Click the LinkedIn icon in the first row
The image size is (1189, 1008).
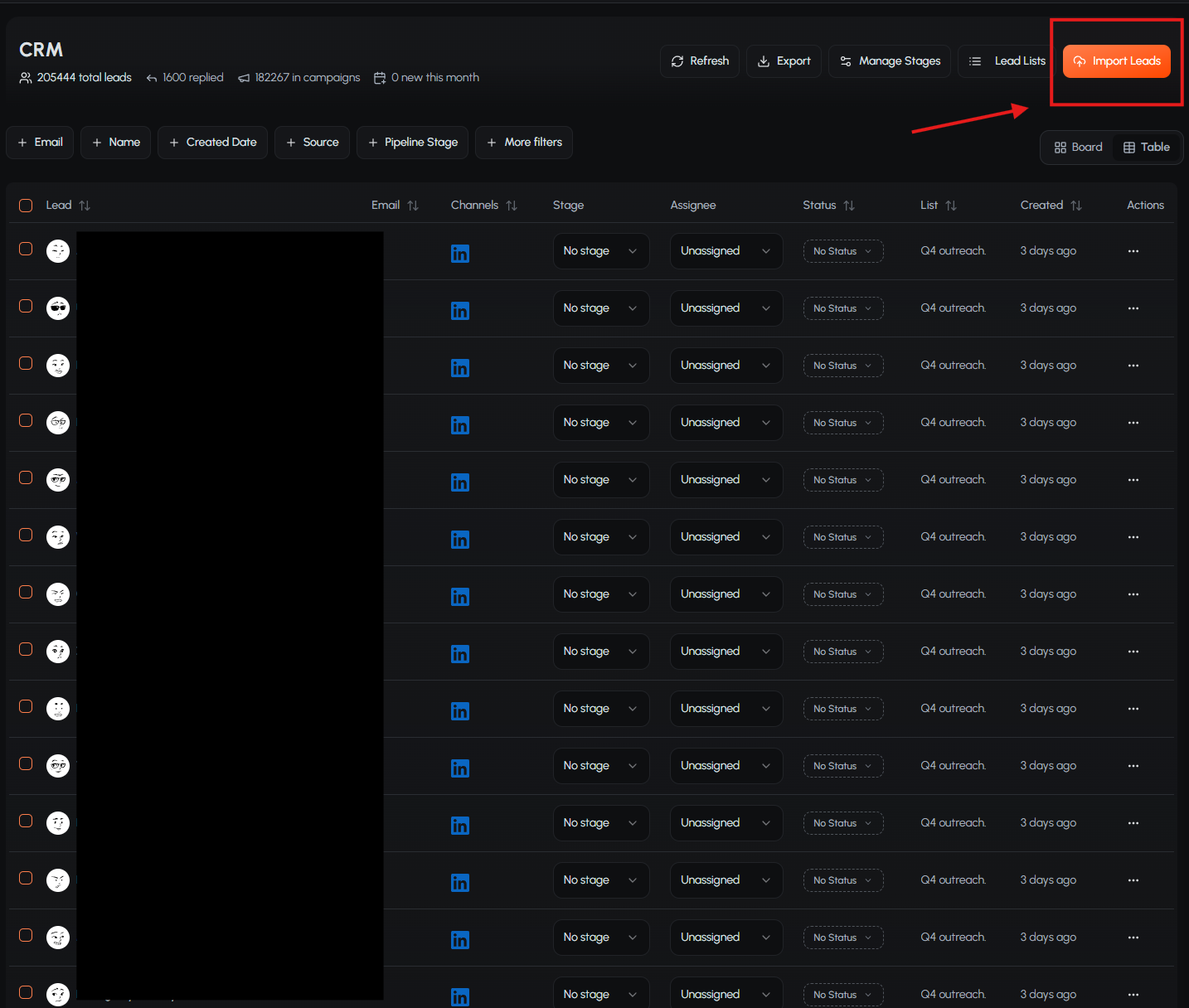tap(460, 254)
